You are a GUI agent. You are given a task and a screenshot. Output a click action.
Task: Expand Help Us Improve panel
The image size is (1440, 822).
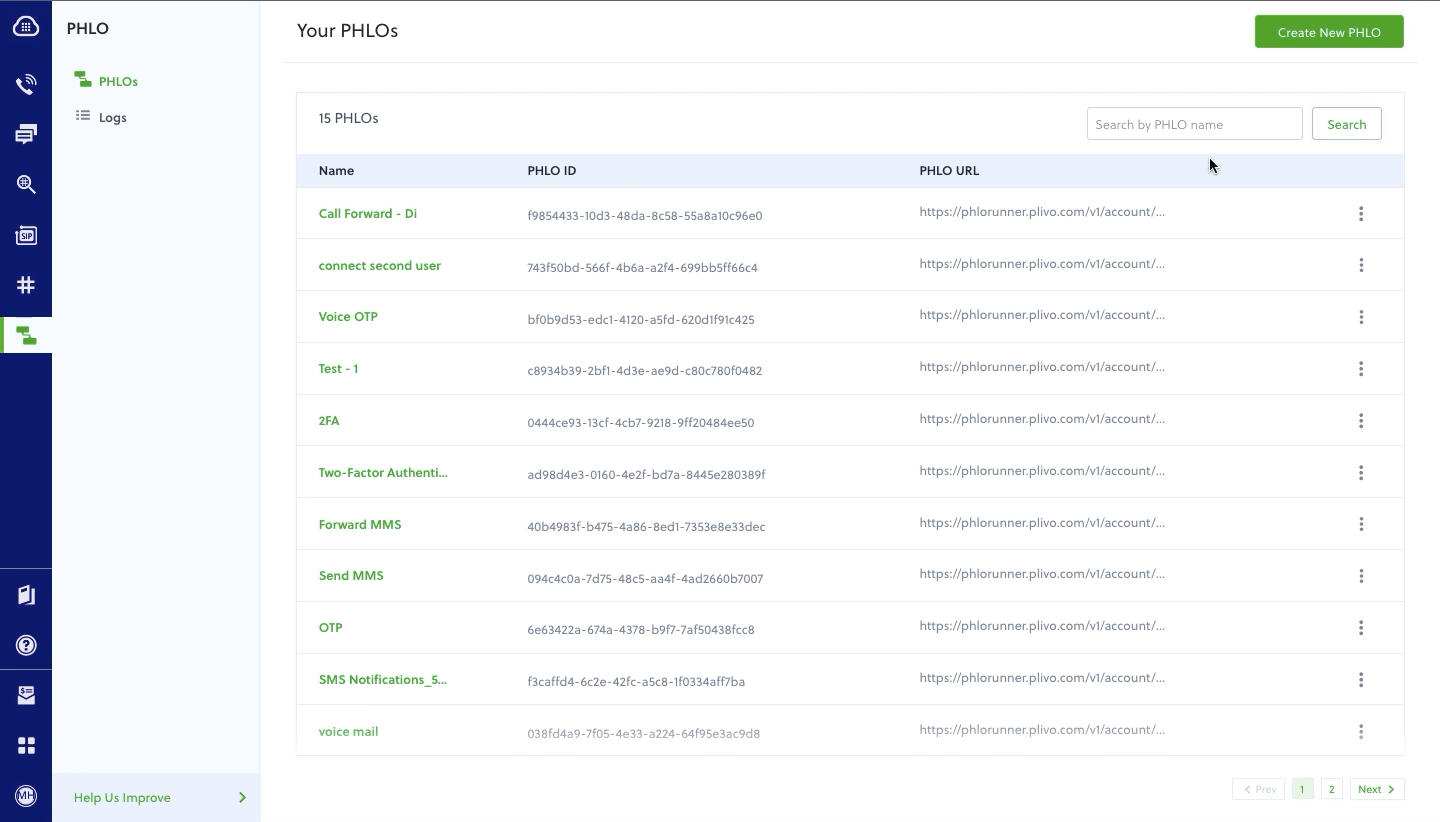tap(156, 797)
